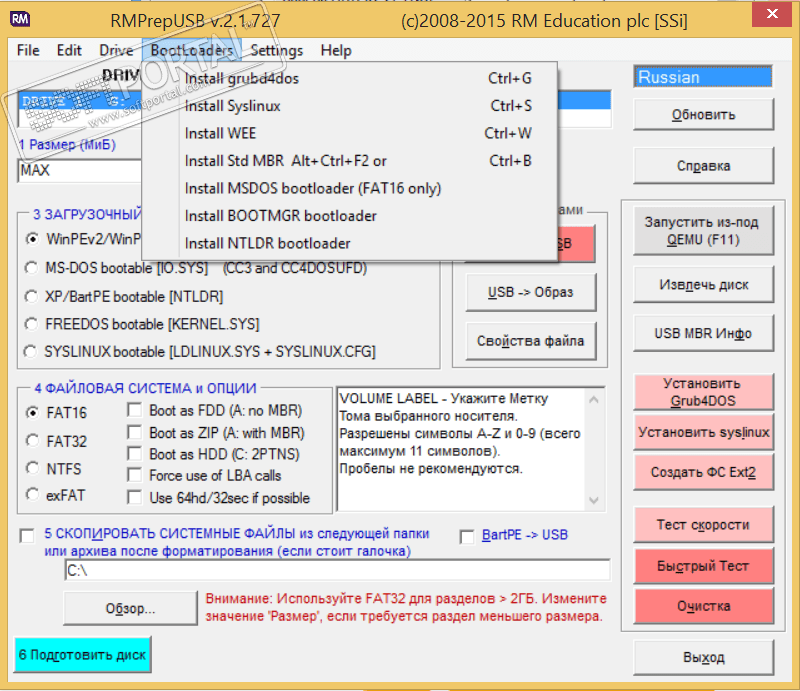Choose Install BOOTMGR bootloader entry

[x=349, y=216]
